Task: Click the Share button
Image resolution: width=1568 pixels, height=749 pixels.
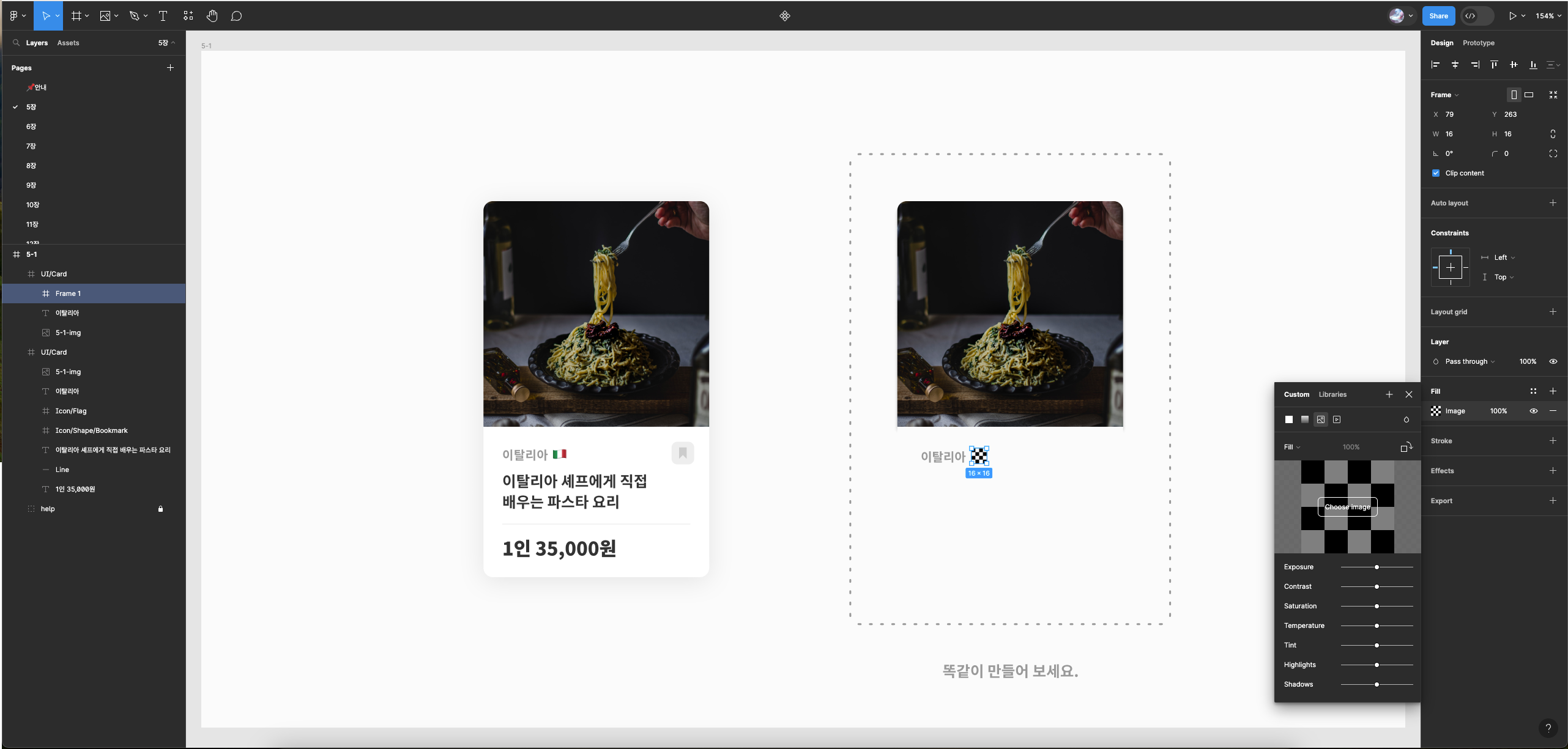Action: pos(1438,16)
